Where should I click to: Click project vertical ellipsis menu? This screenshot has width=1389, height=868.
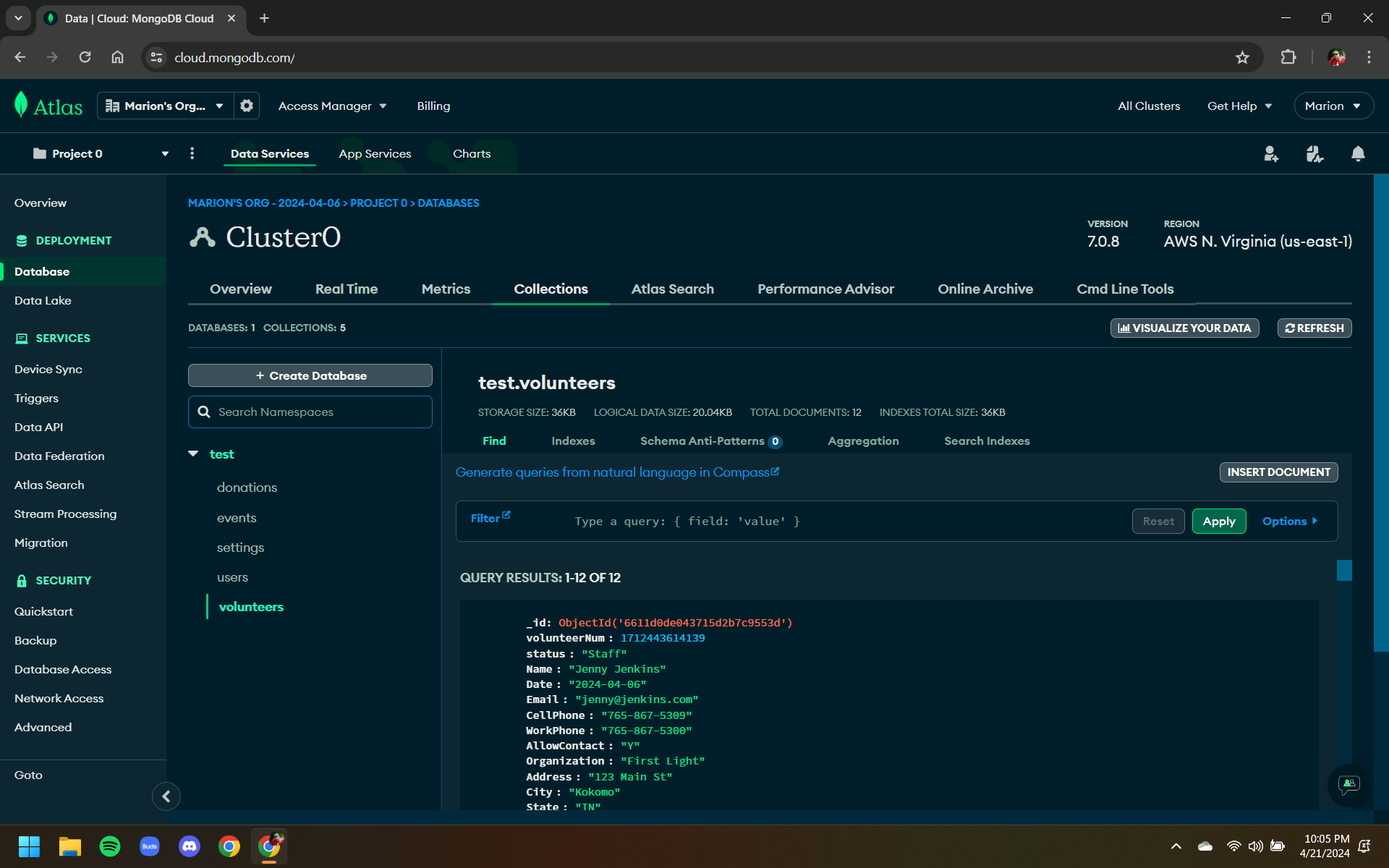(192, 153)
